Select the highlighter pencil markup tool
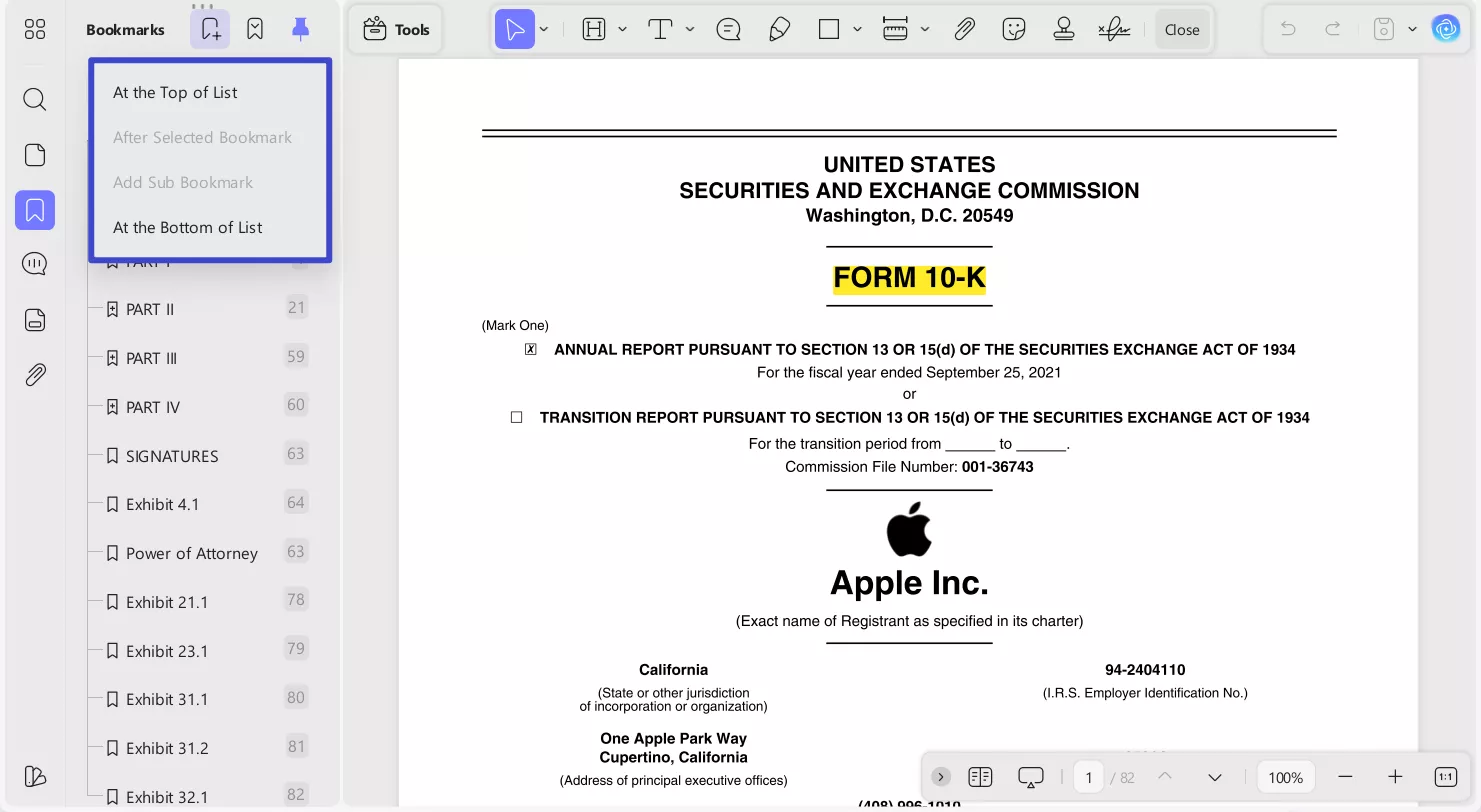Viewport: 1481px width, 812px height. (779, 29)
